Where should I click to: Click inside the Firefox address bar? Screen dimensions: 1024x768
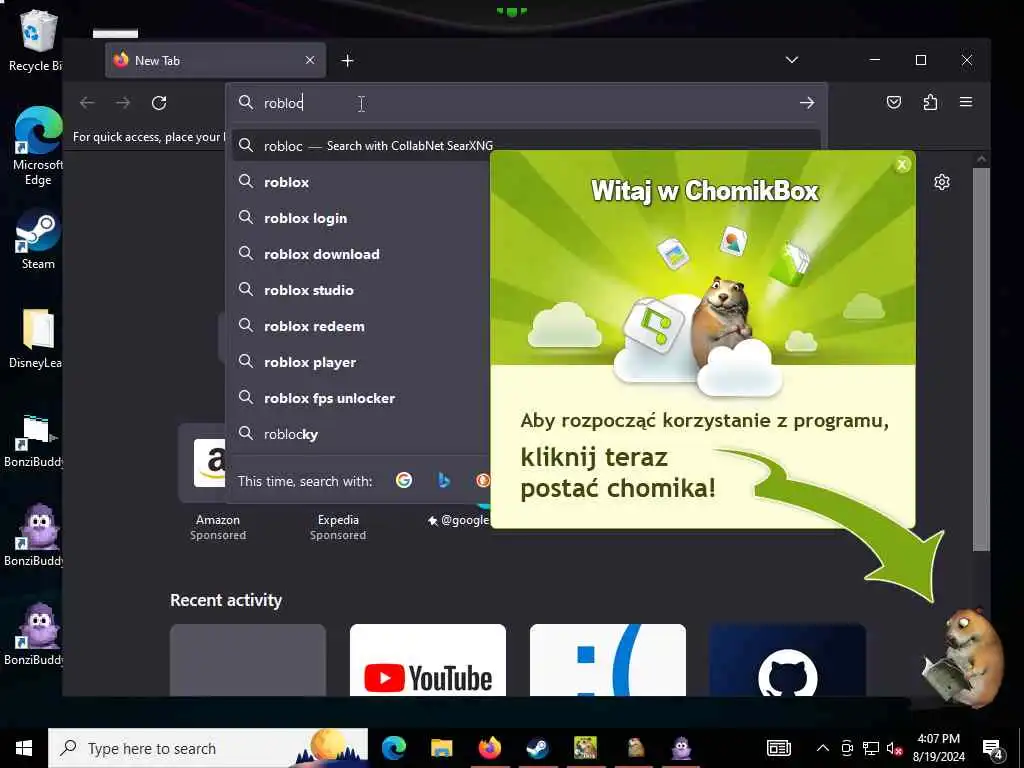click(526, 103)
